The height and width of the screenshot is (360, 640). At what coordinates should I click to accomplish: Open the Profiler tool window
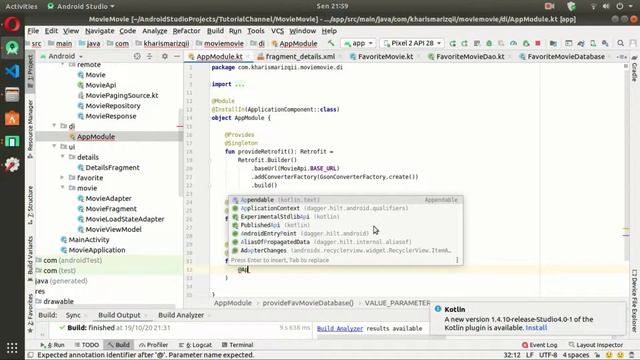click(x=153, y=345)
